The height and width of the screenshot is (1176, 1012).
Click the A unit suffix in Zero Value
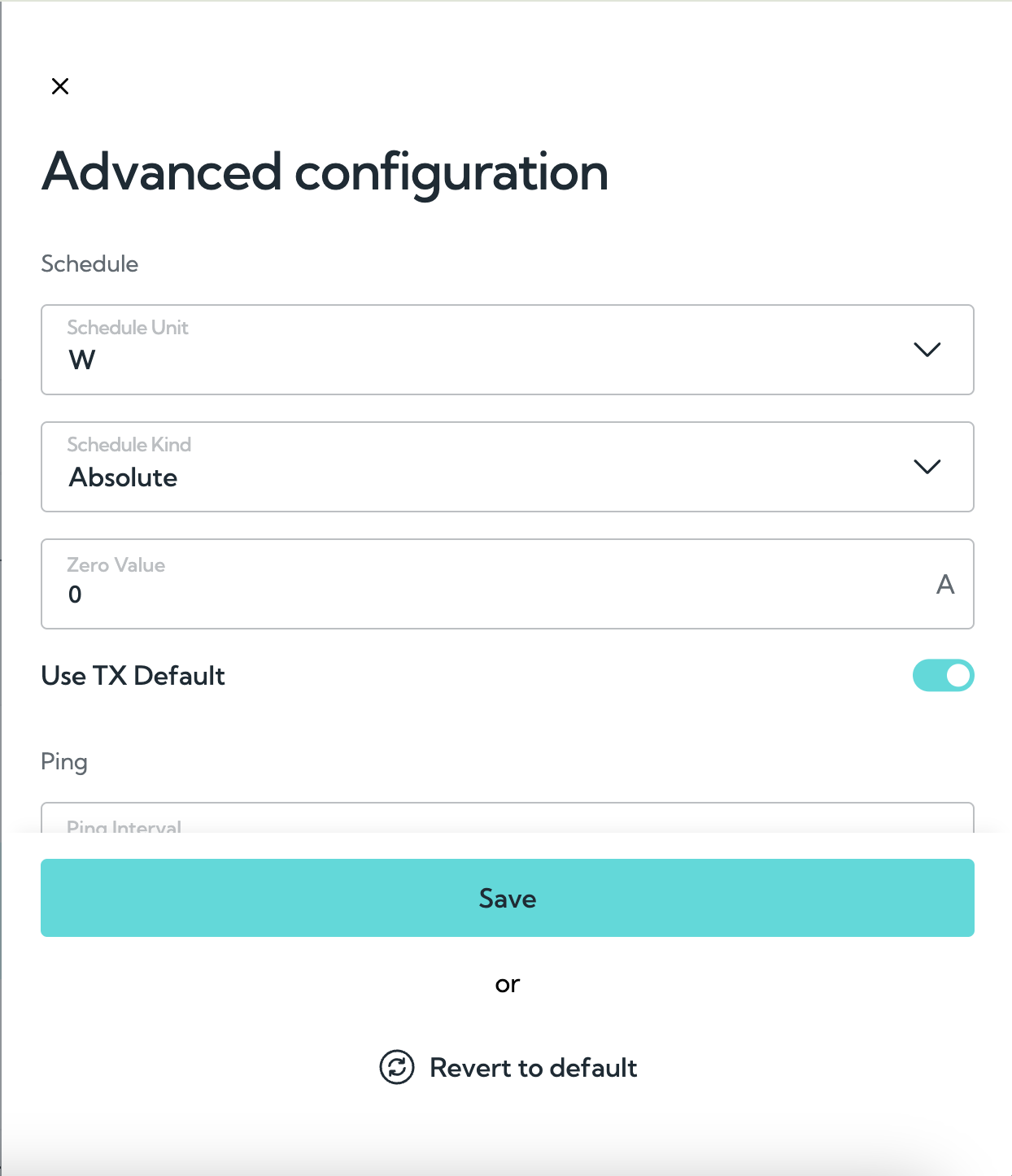945,584
